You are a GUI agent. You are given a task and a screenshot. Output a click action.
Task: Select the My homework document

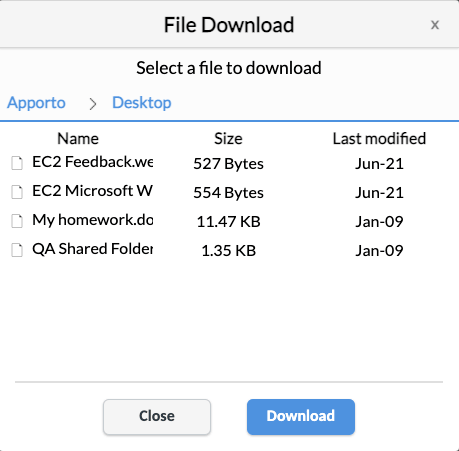[92, 220]
